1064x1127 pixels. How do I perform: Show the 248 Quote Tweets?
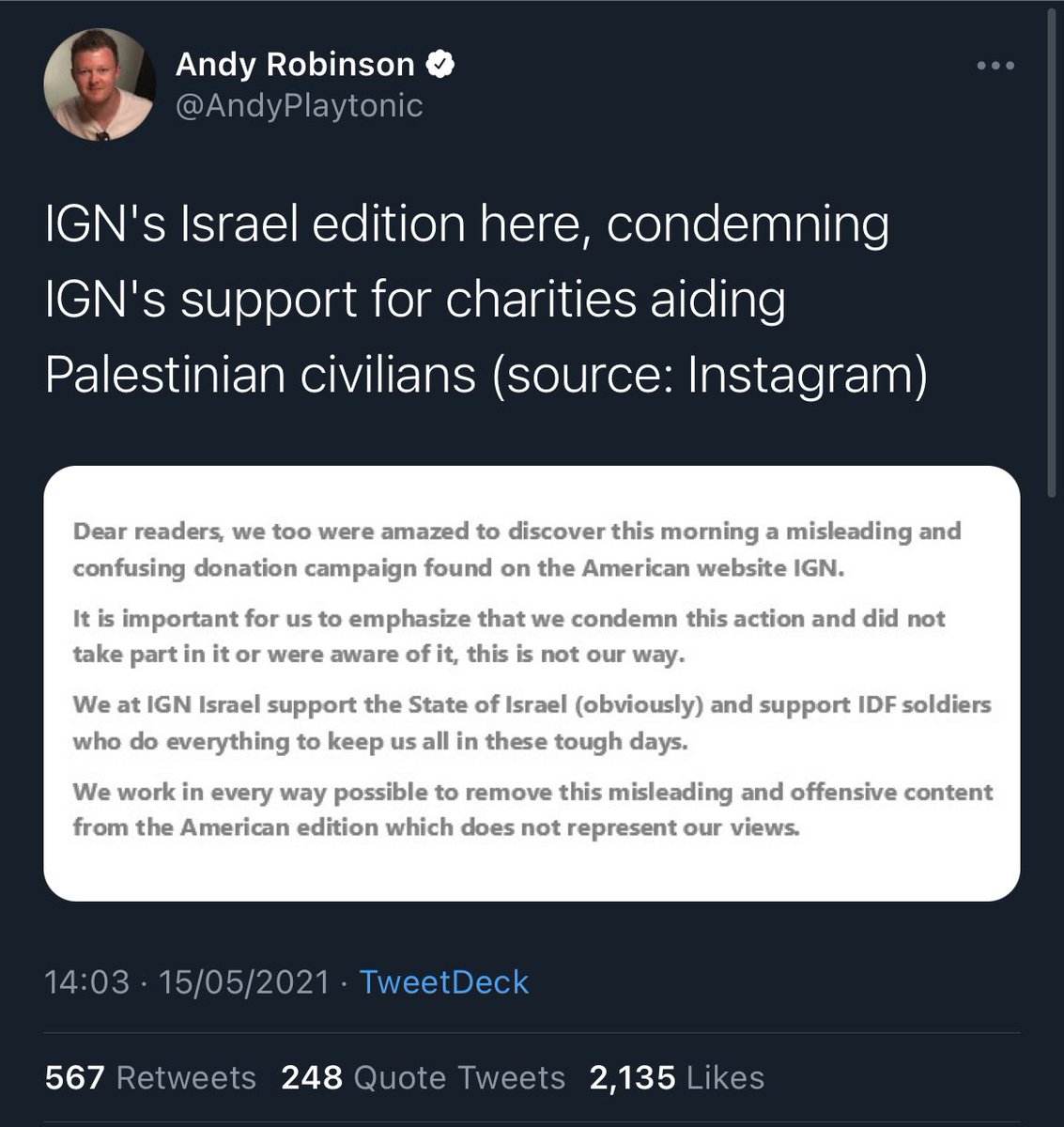[423, 1077]
